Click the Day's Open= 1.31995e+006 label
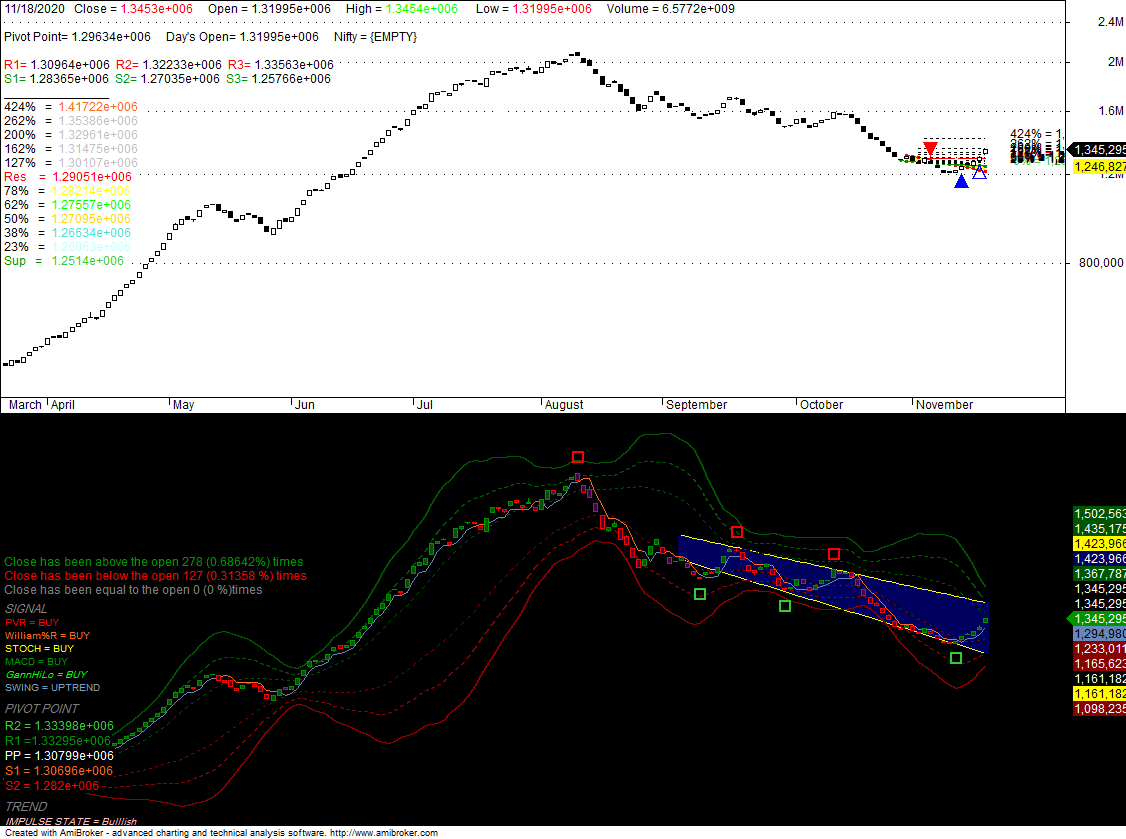The image size is (1126, 839). (242, 37)
